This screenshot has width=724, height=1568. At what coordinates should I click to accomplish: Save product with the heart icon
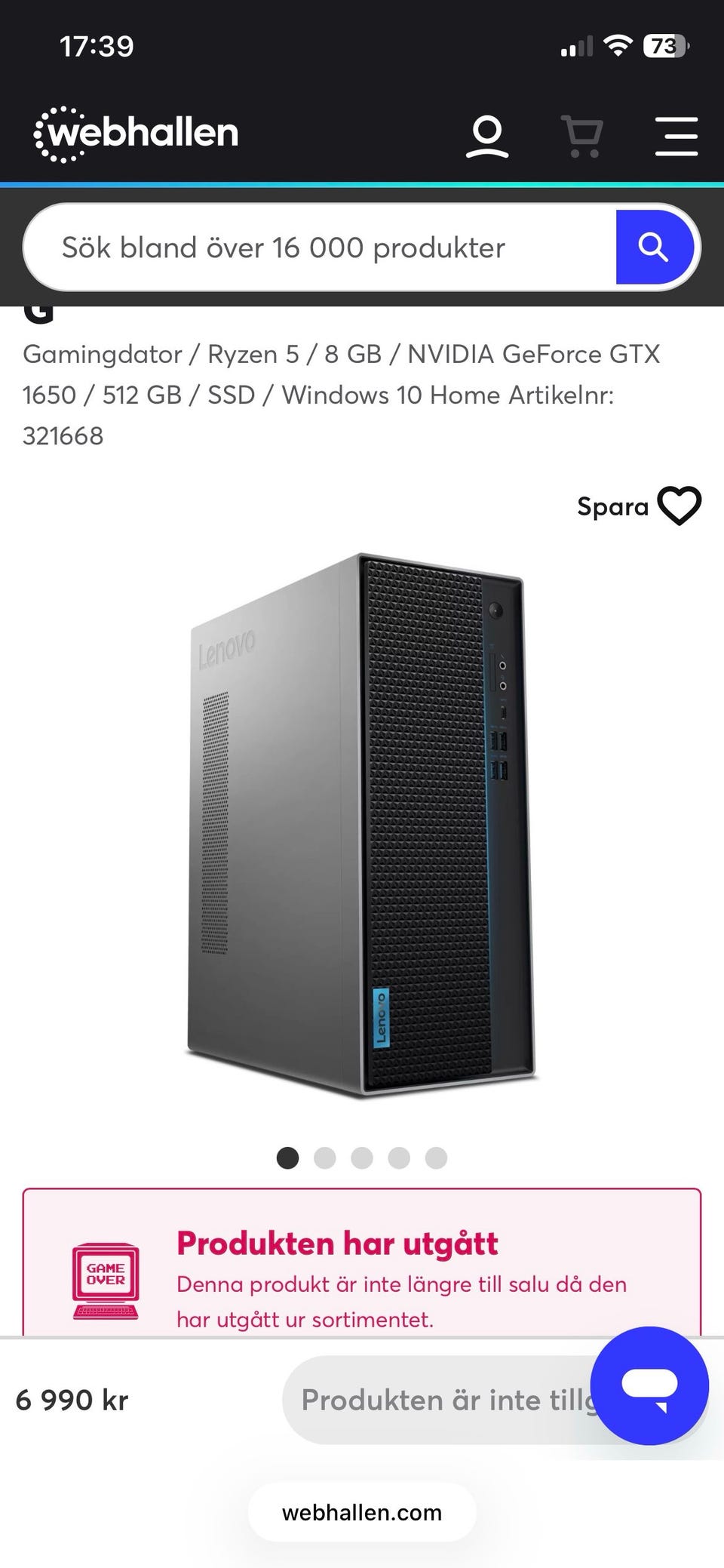[x=680, y=506]
